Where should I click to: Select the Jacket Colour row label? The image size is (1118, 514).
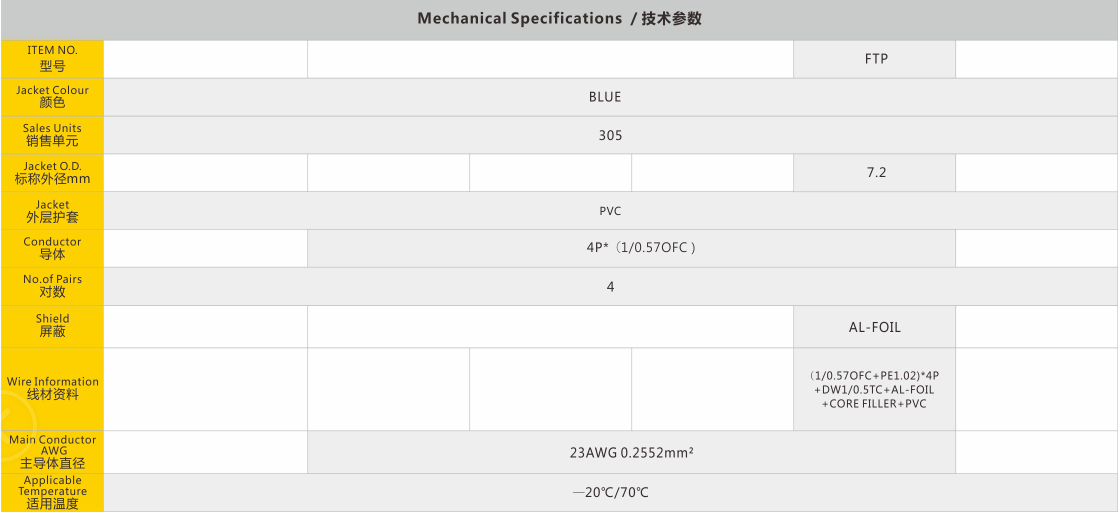pyautogui.click(x=52, y=96)
